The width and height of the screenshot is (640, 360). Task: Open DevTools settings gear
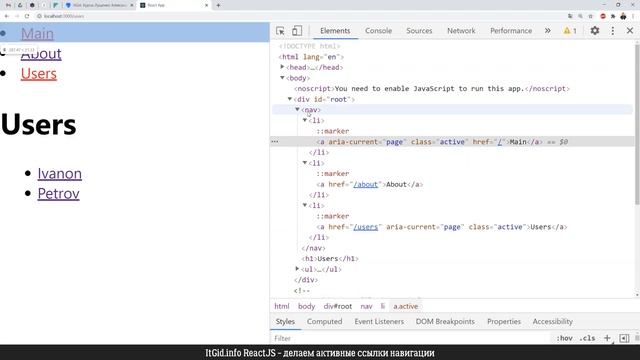(x=595, y=31)
